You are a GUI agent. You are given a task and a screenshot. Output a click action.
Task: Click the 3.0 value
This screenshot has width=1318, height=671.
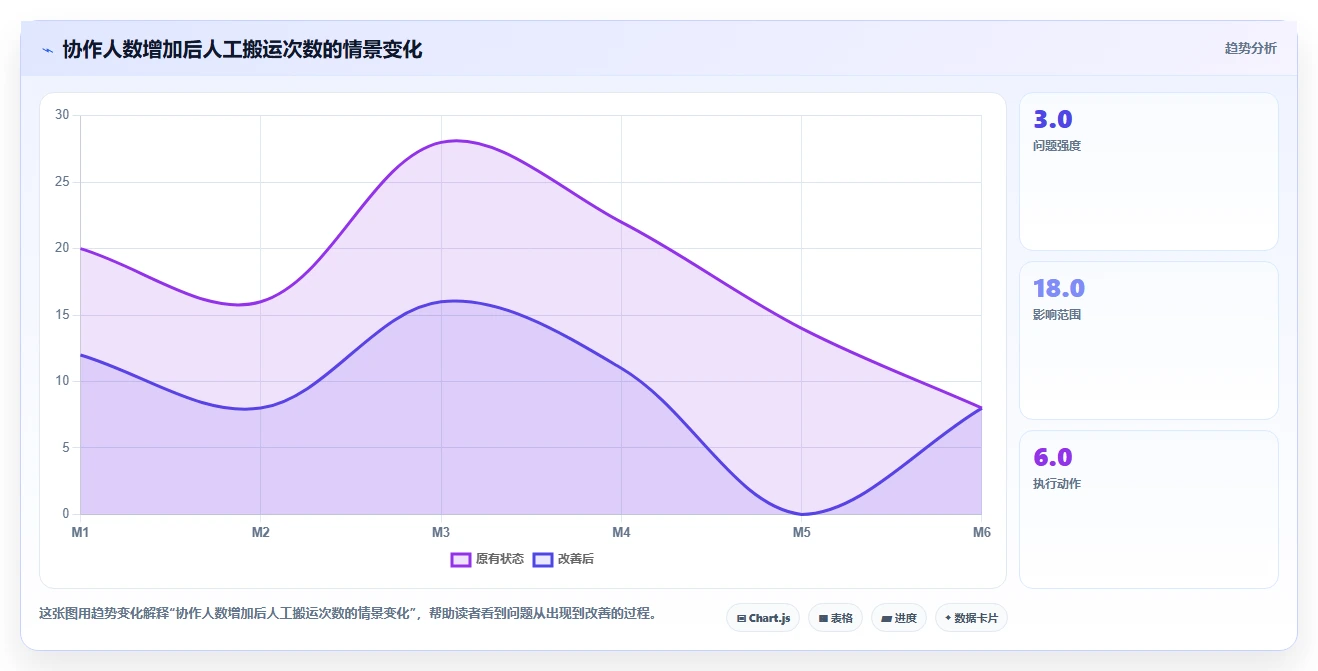click(1053, 119)
